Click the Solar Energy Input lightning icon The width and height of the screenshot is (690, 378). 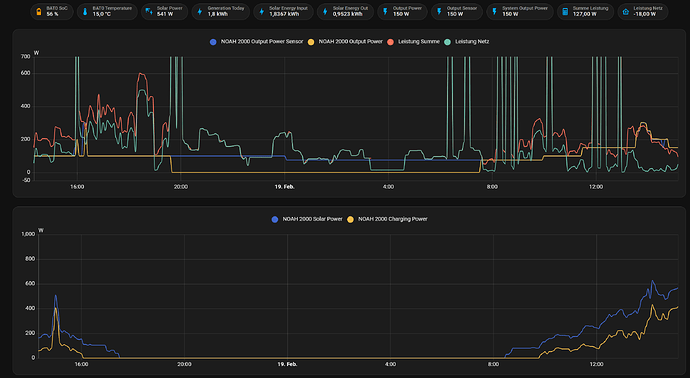[261, 11]
